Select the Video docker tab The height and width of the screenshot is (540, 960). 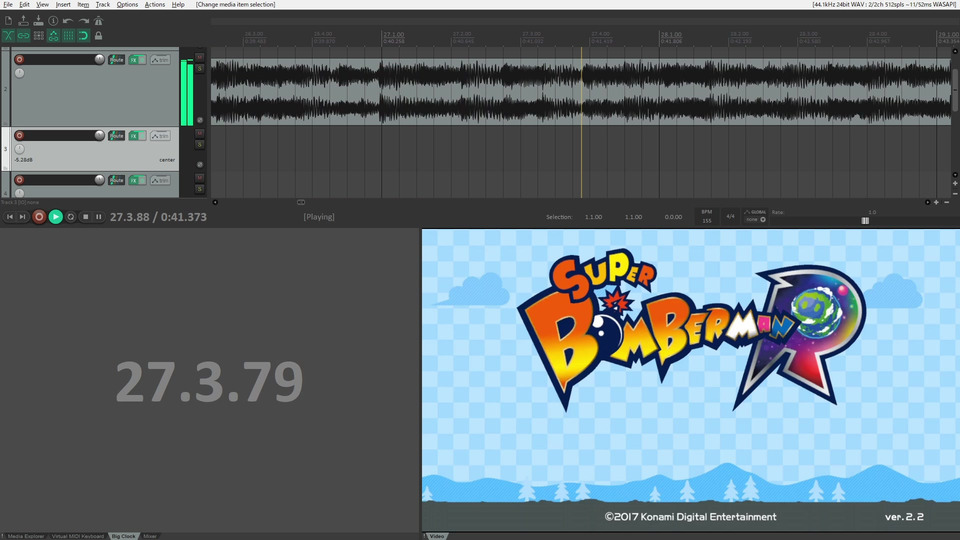tap(437, 536)
